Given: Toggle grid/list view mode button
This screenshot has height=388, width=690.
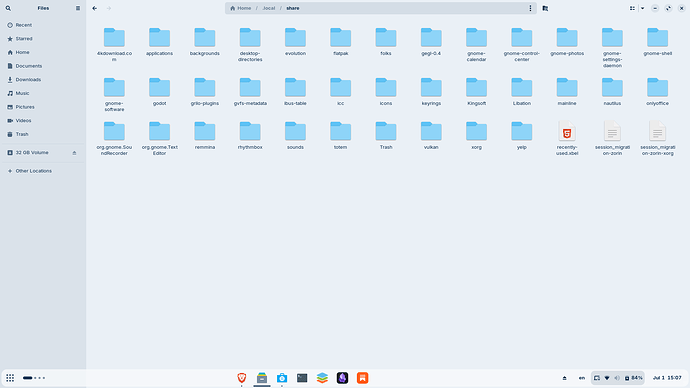Looking at the screenshot, I should [632, 8].
